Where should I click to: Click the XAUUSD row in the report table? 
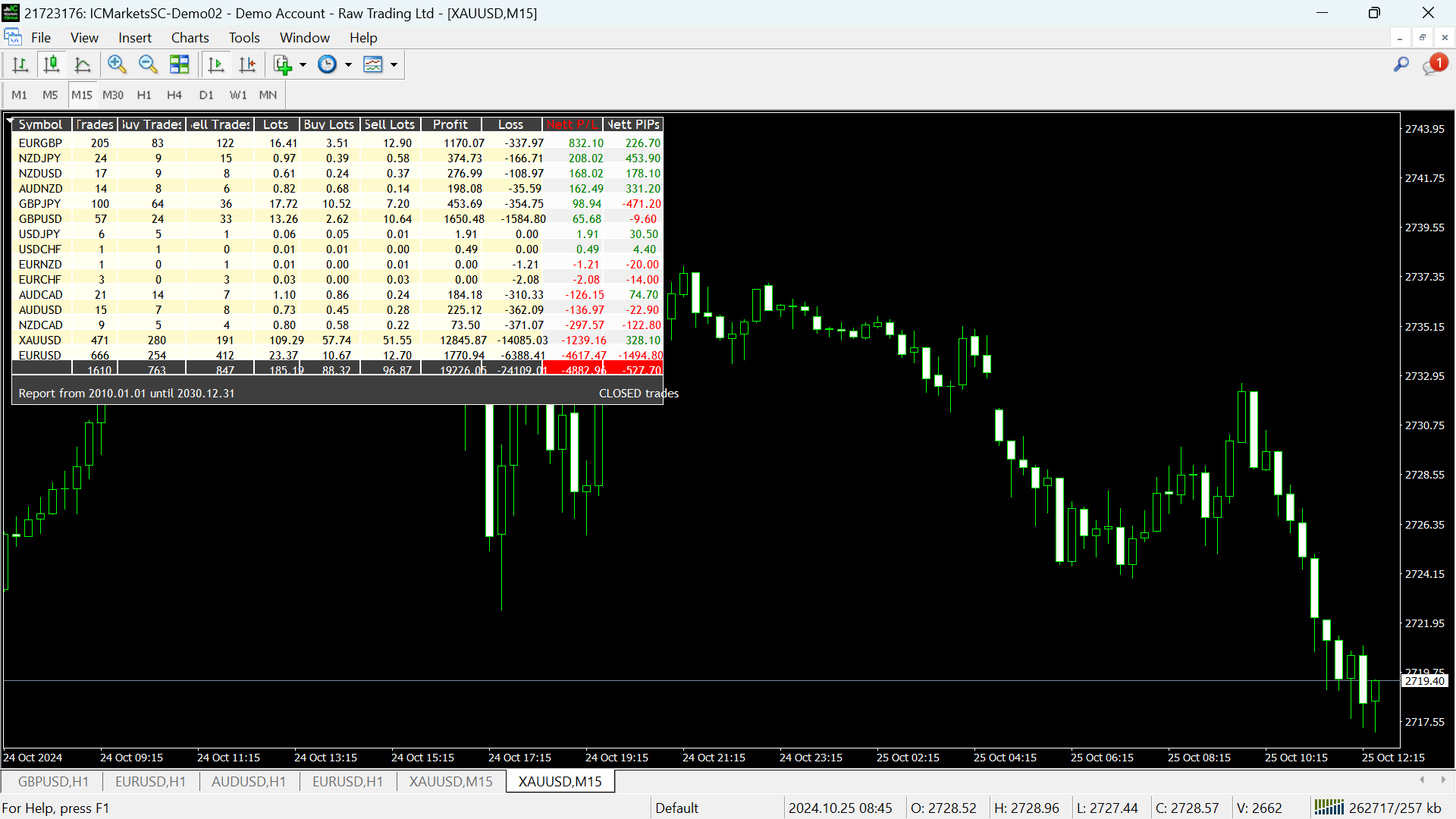(x=41, y=340)
